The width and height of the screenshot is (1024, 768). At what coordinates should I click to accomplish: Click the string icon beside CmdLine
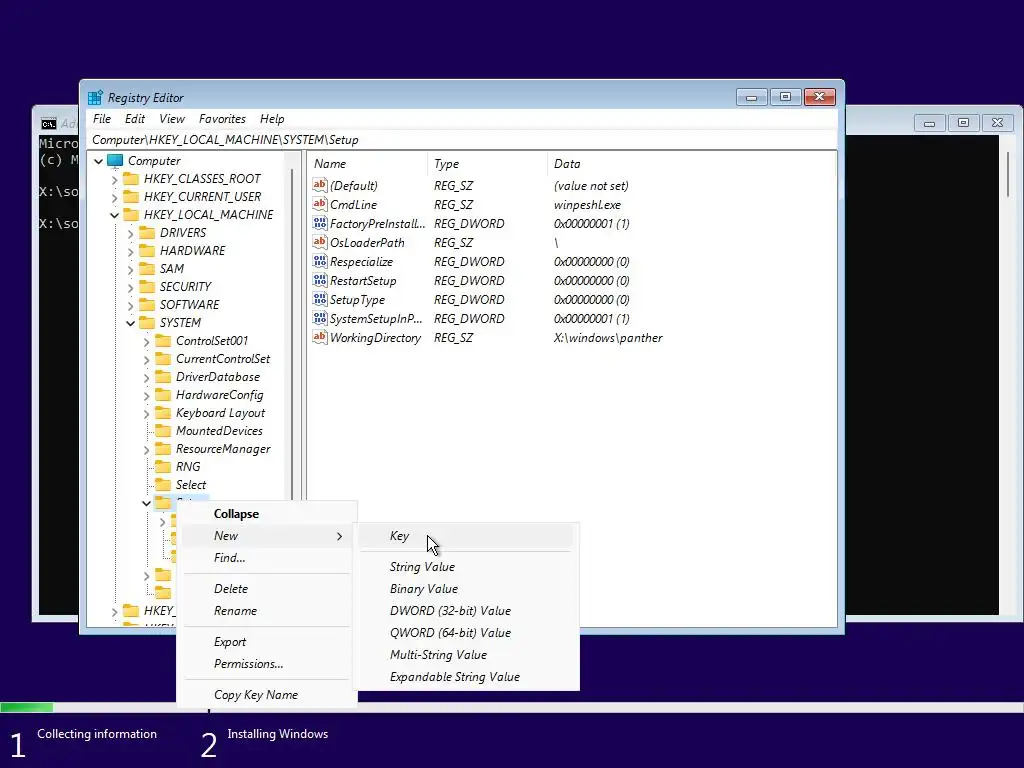(319, 204)
